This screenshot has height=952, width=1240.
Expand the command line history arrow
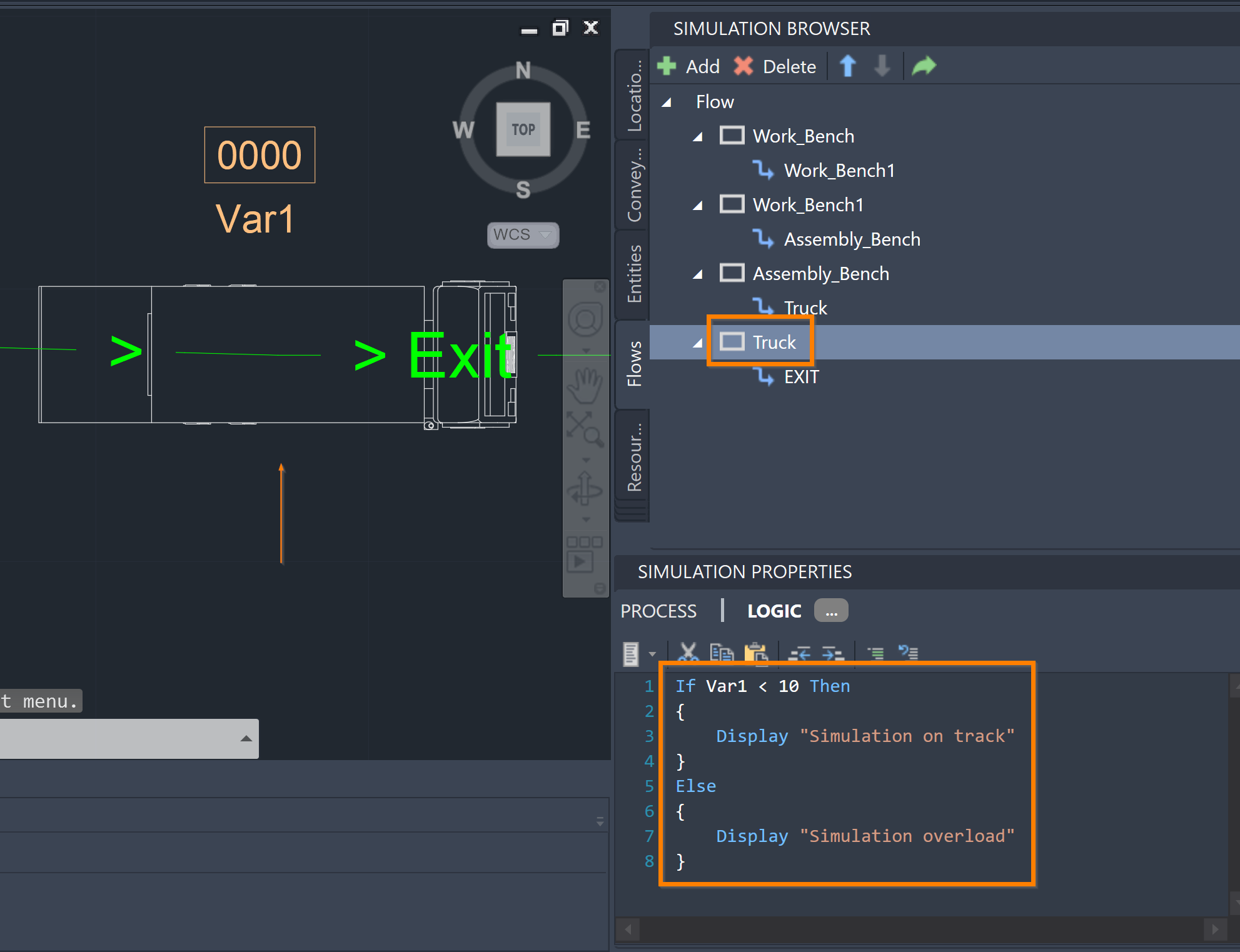click(x=246, y=738)
